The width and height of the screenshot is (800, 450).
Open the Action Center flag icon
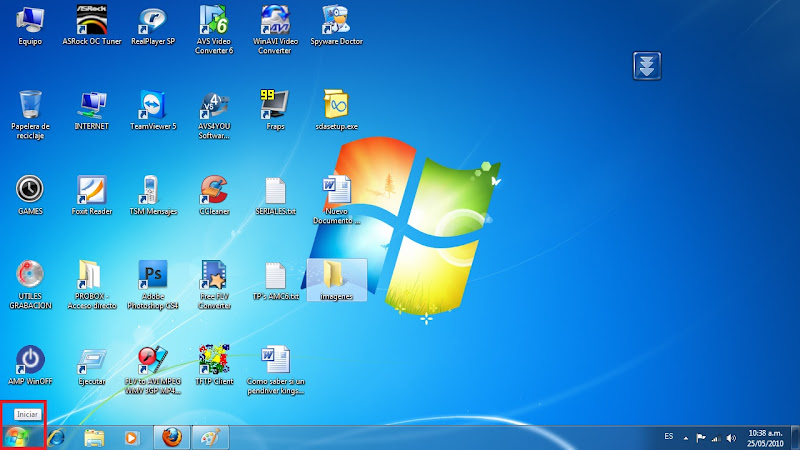pyautogui.click(x=701, y=438)
